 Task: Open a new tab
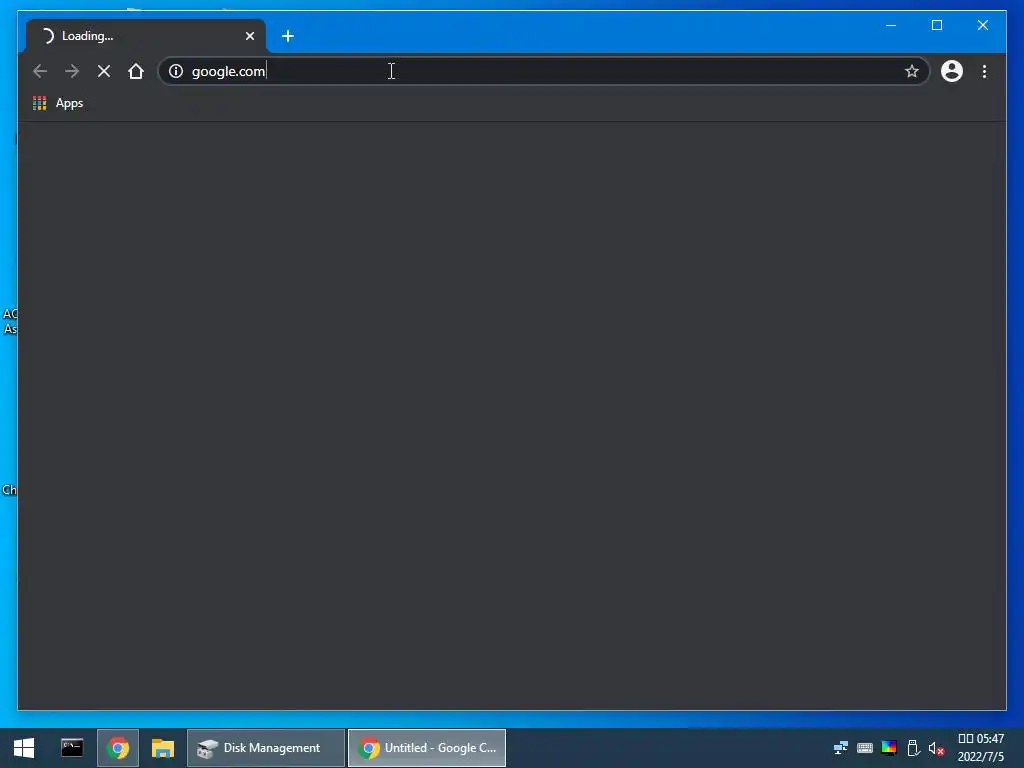click(x=287, y=36)
